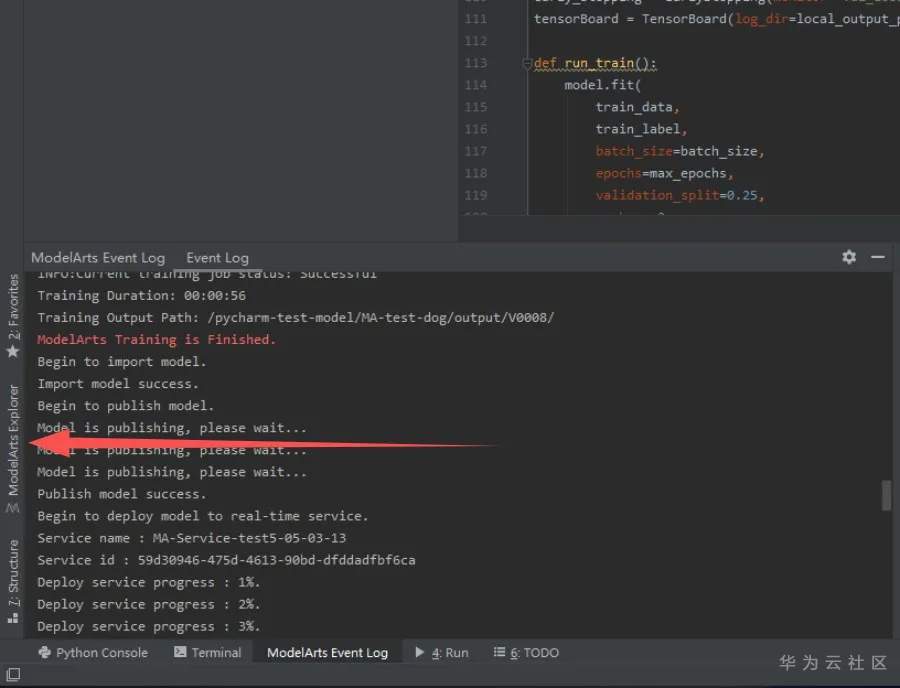
Task: Hide the event log panel with the minimize dash
Action: [878, 257]
